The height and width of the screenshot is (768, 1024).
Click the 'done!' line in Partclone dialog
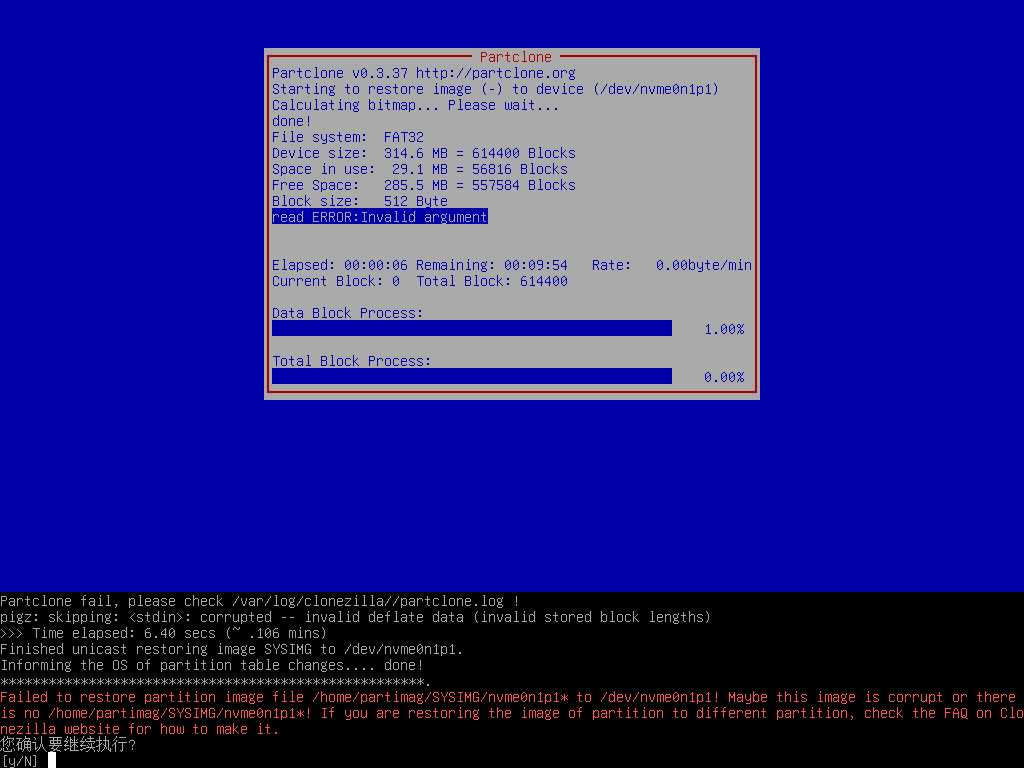292,121
